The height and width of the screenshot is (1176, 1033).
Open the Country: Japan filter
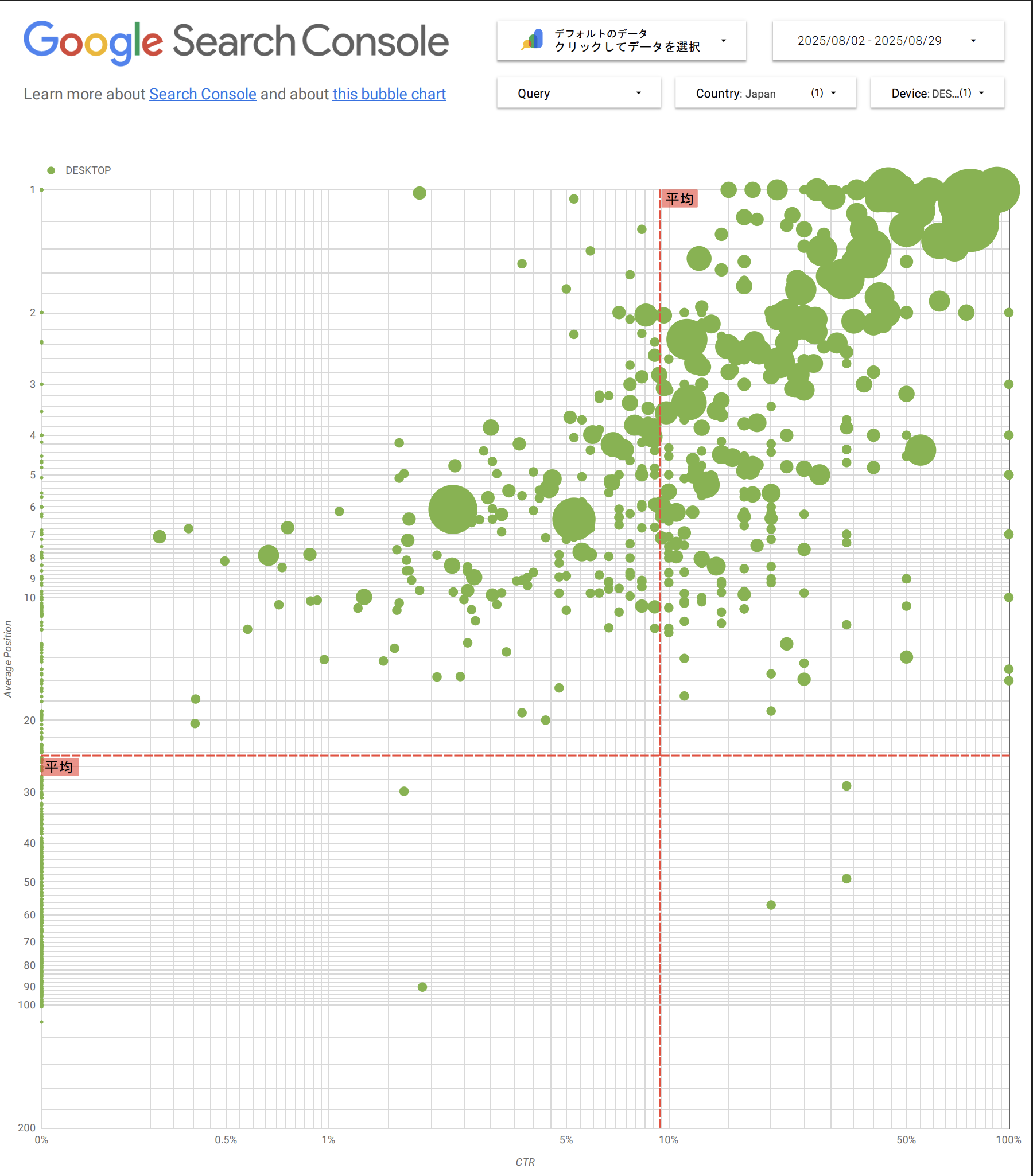tap(765, 93)
